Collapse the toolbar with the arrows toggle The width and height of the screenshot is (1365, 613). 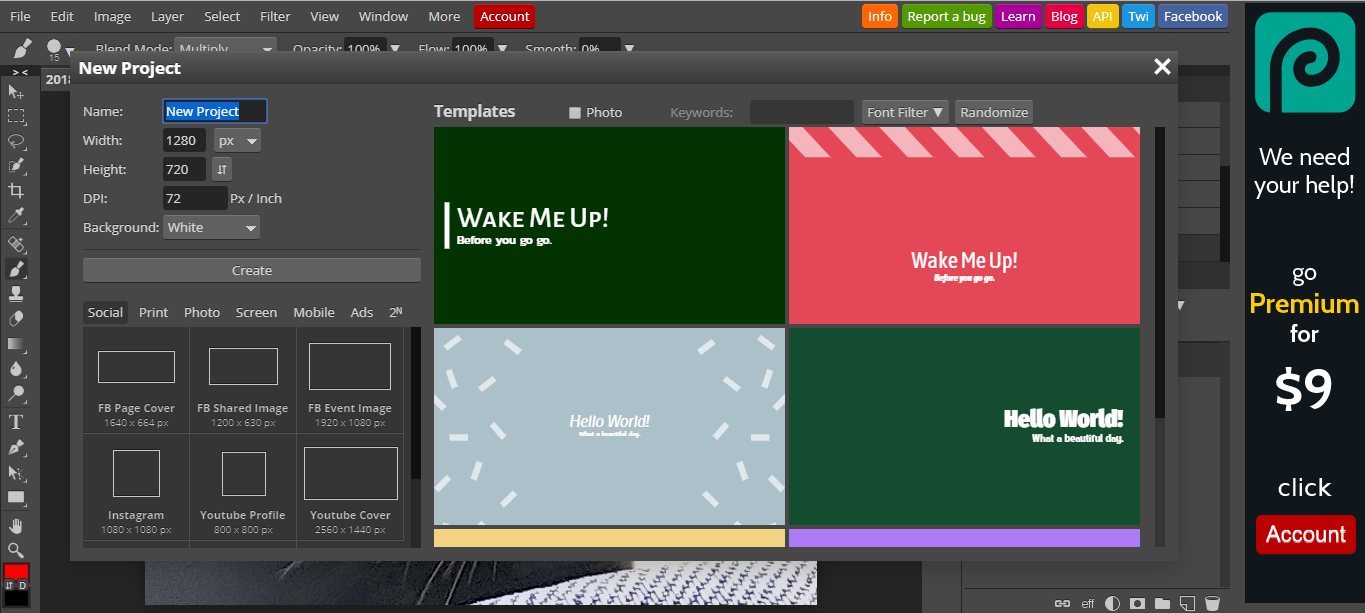[20, 73]
